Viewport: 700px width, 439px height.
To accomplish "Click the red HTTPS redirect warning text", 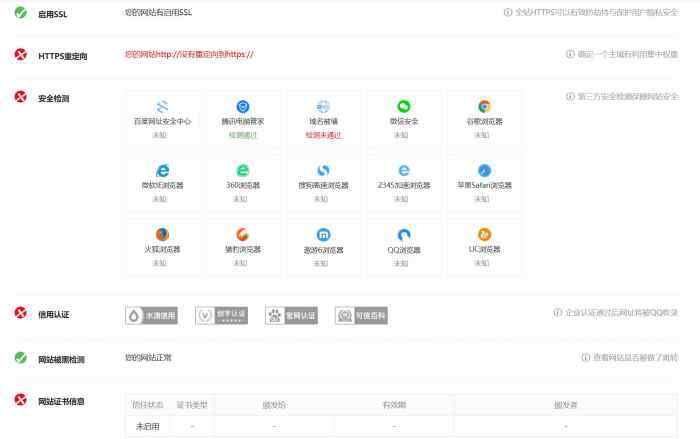I will pos(189,54).
